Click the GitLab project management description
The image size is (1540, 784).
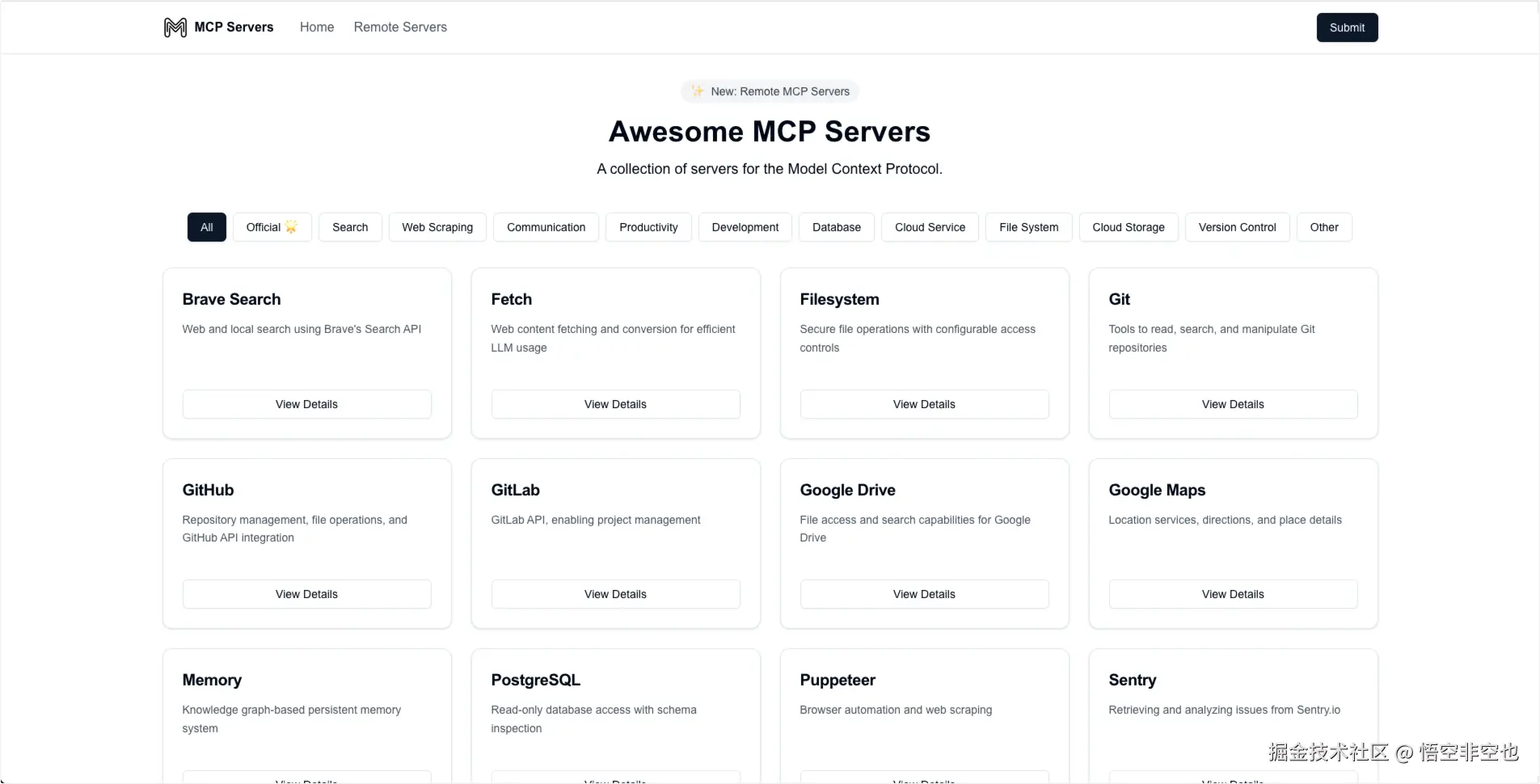pyautogui.click(x=596, y=520)
